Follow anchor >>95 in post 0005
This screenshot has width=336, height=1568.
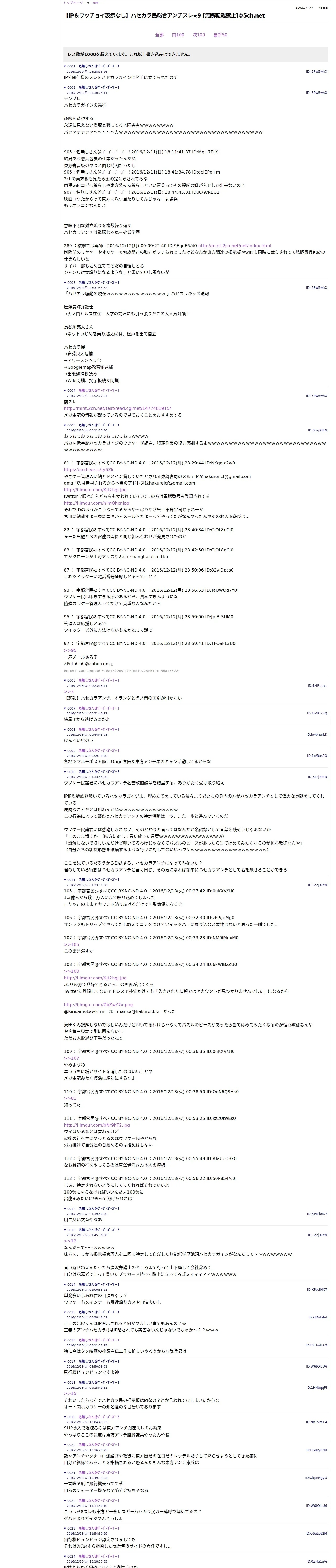70,651
